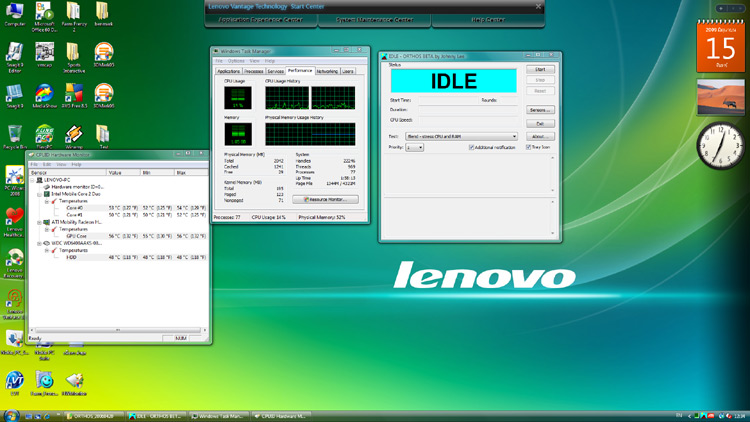750x422 pixels.
Task: Open the smiley face folder desktop icon
Action: [x=44, y=383]
